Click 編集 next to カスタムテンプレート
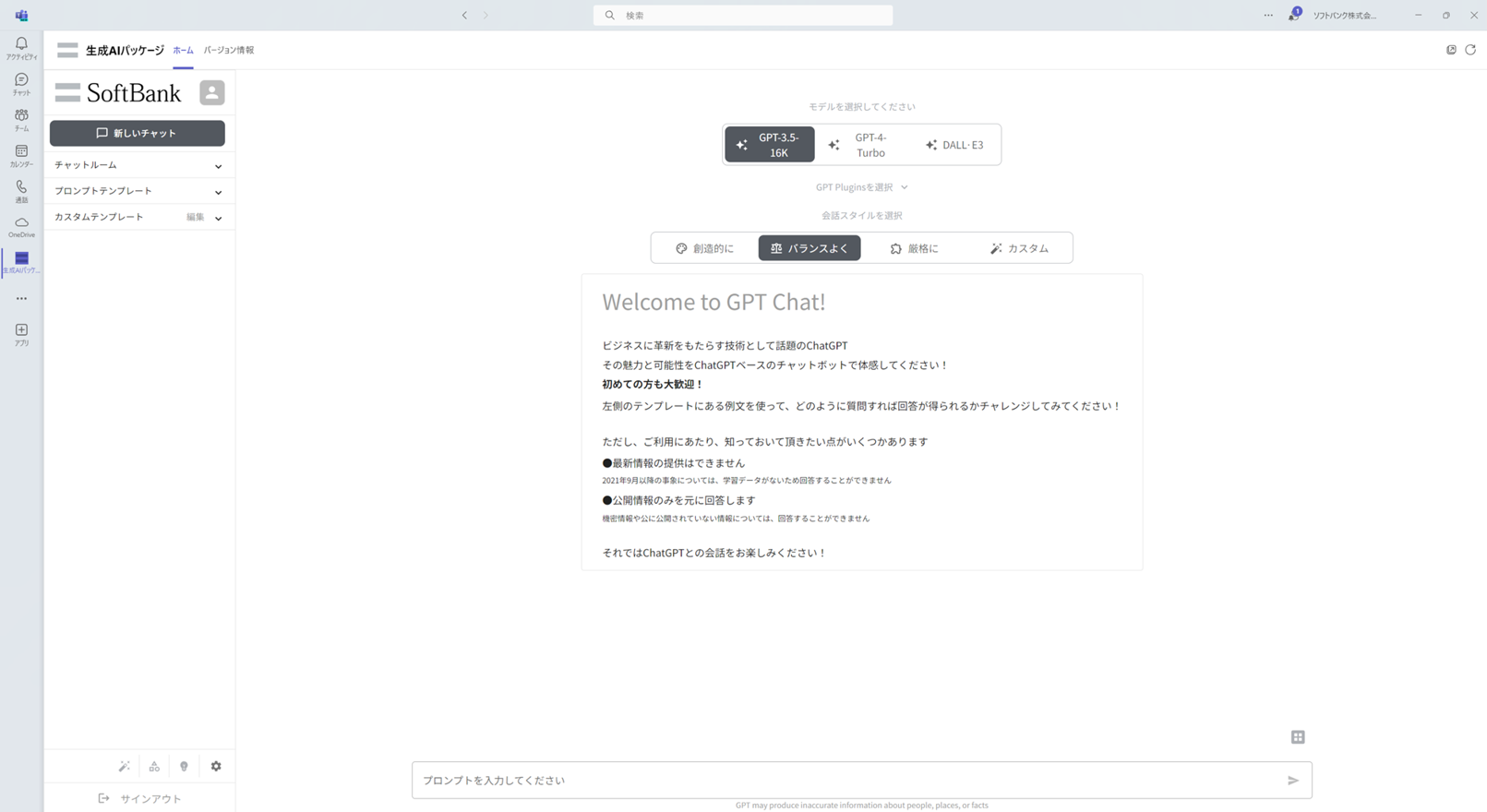The width and height of the screenshot is (1487, 812). click(195, 218)
